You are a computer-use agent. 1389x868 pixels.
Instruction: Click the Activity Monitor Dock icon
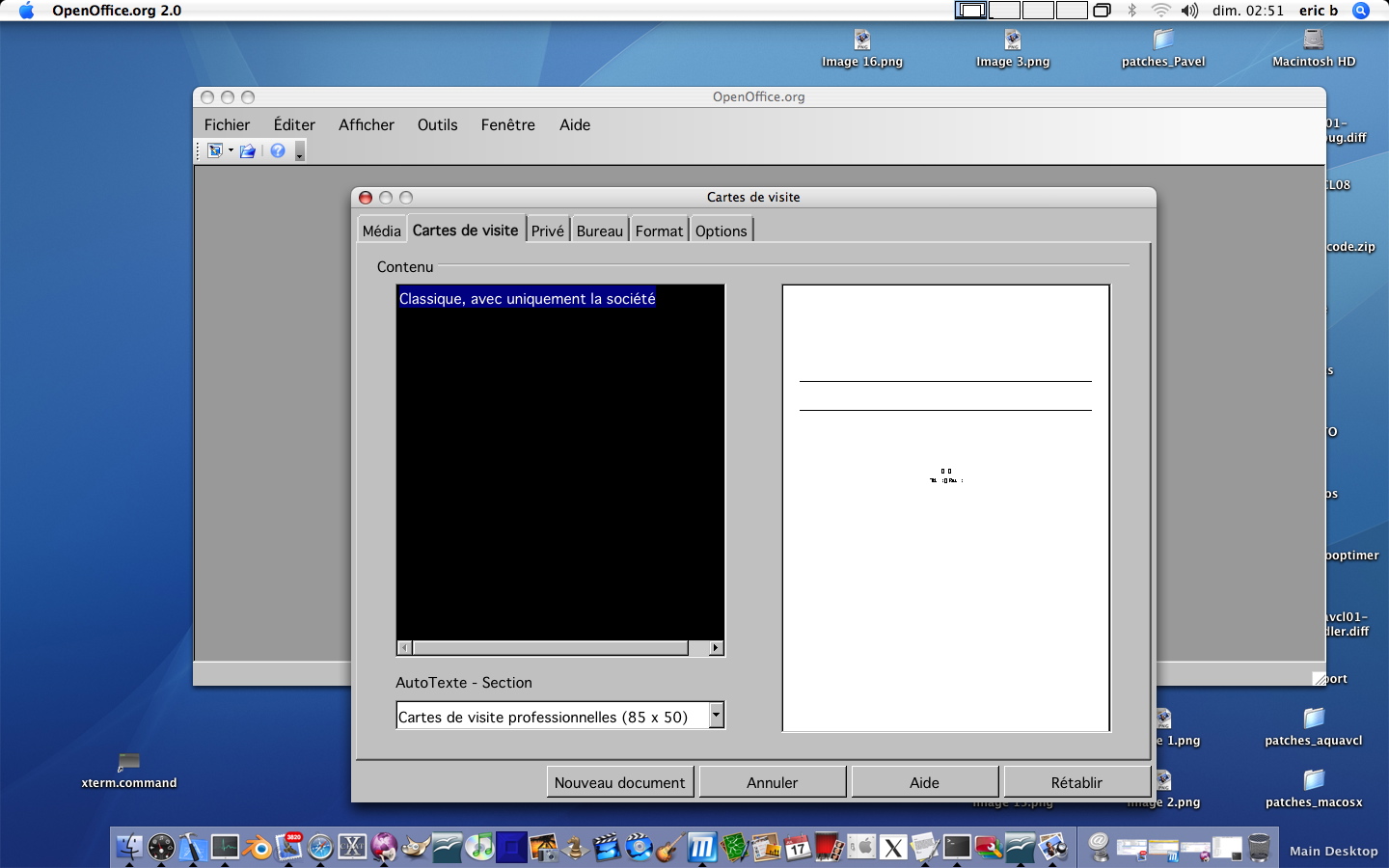point(225,847)
